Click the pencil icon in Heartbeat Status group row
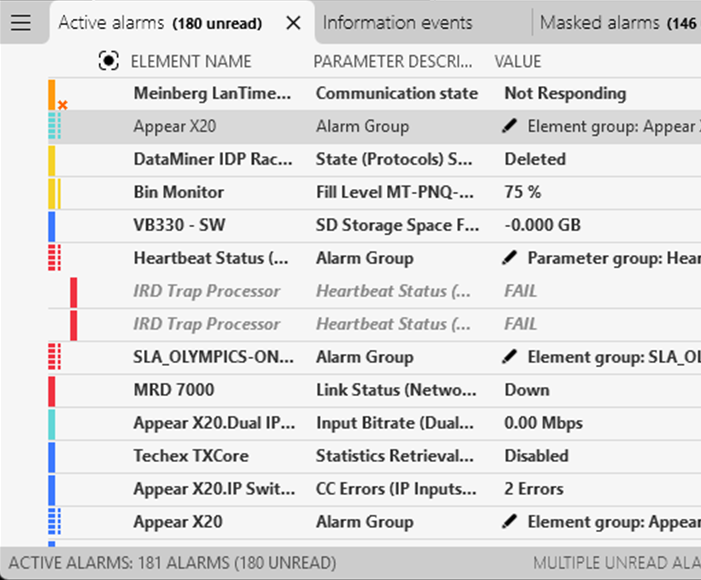 click(509, 258)
